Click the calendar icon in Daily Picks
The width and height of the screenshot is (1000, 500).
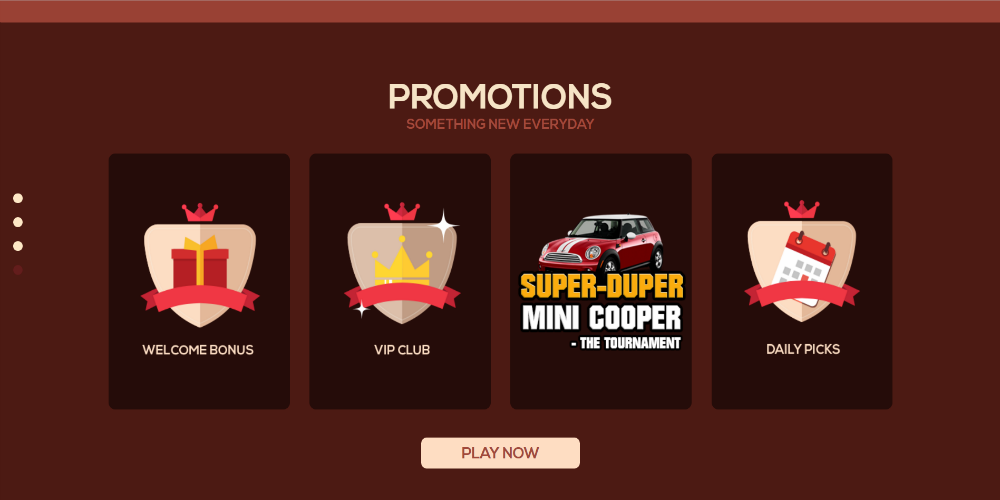point(804,267)
